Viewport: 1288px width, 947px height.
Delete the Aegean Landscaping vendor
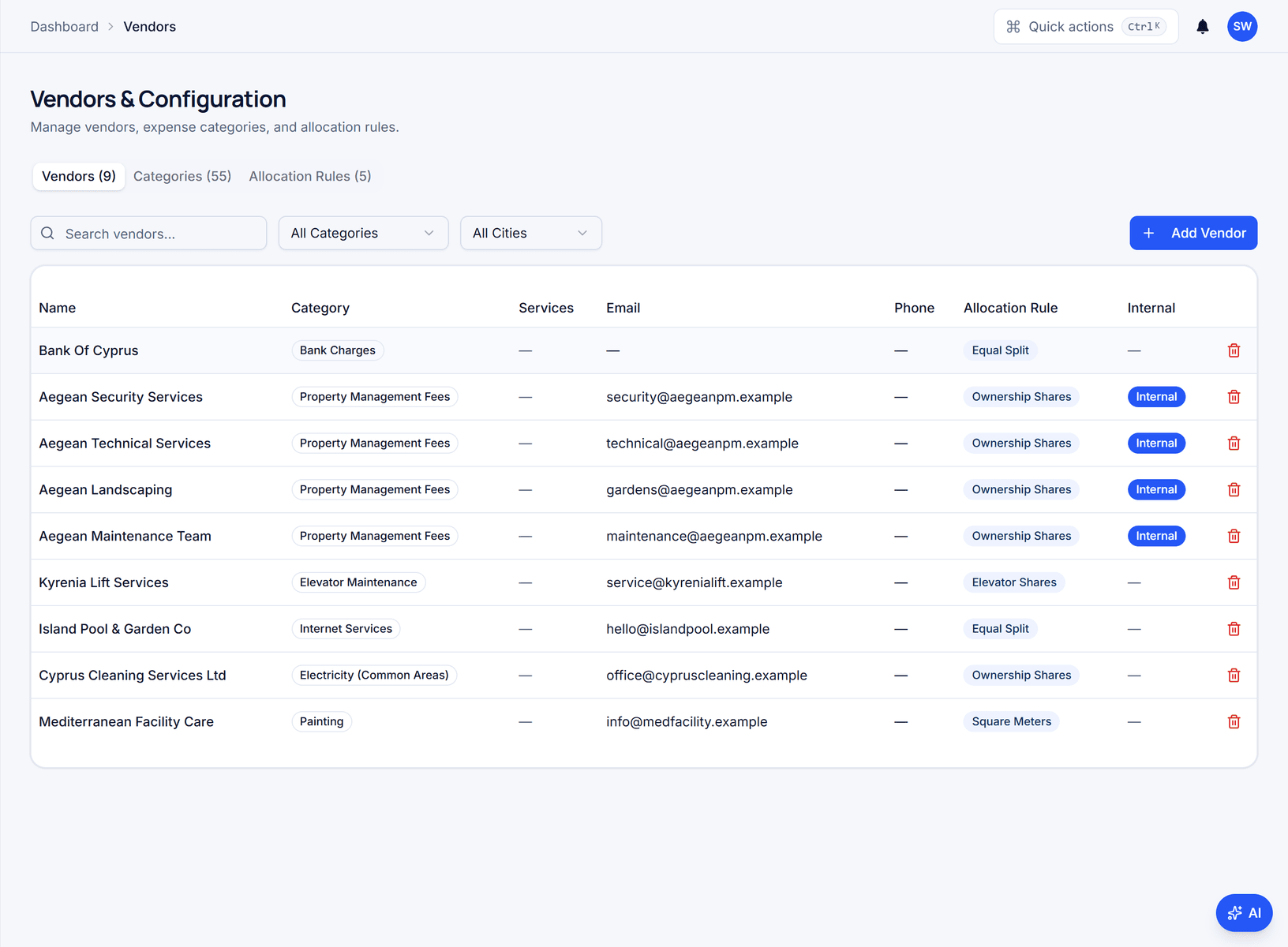1234,490
